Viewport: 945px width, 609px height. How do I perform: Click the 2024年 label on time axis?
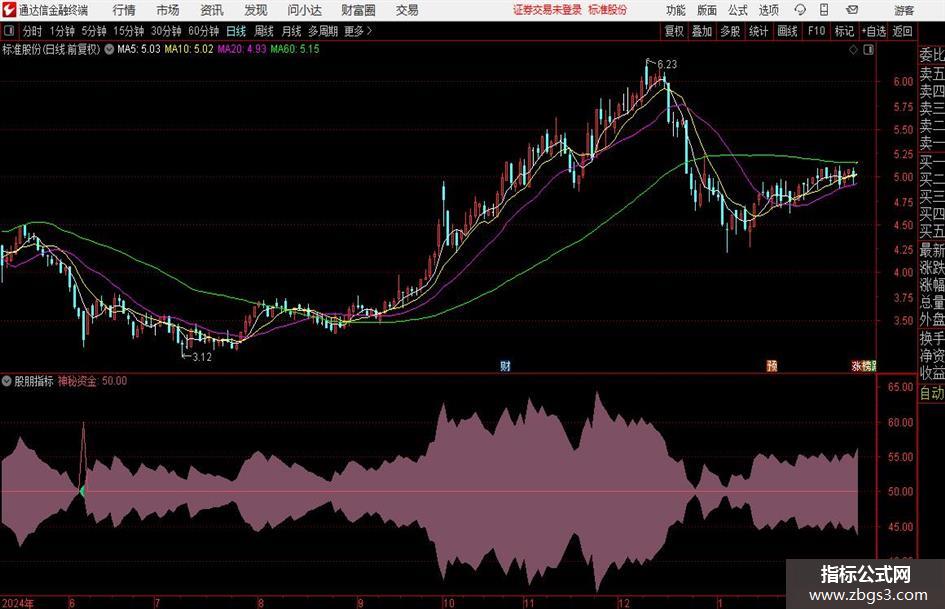18,603
